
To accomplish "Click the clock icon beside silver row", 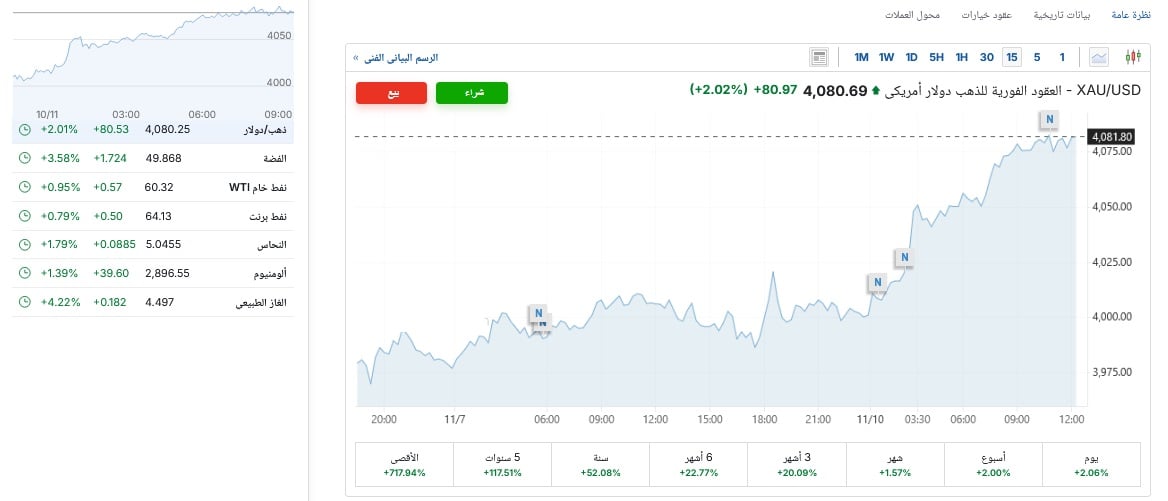I will click(x=25, y=158).
